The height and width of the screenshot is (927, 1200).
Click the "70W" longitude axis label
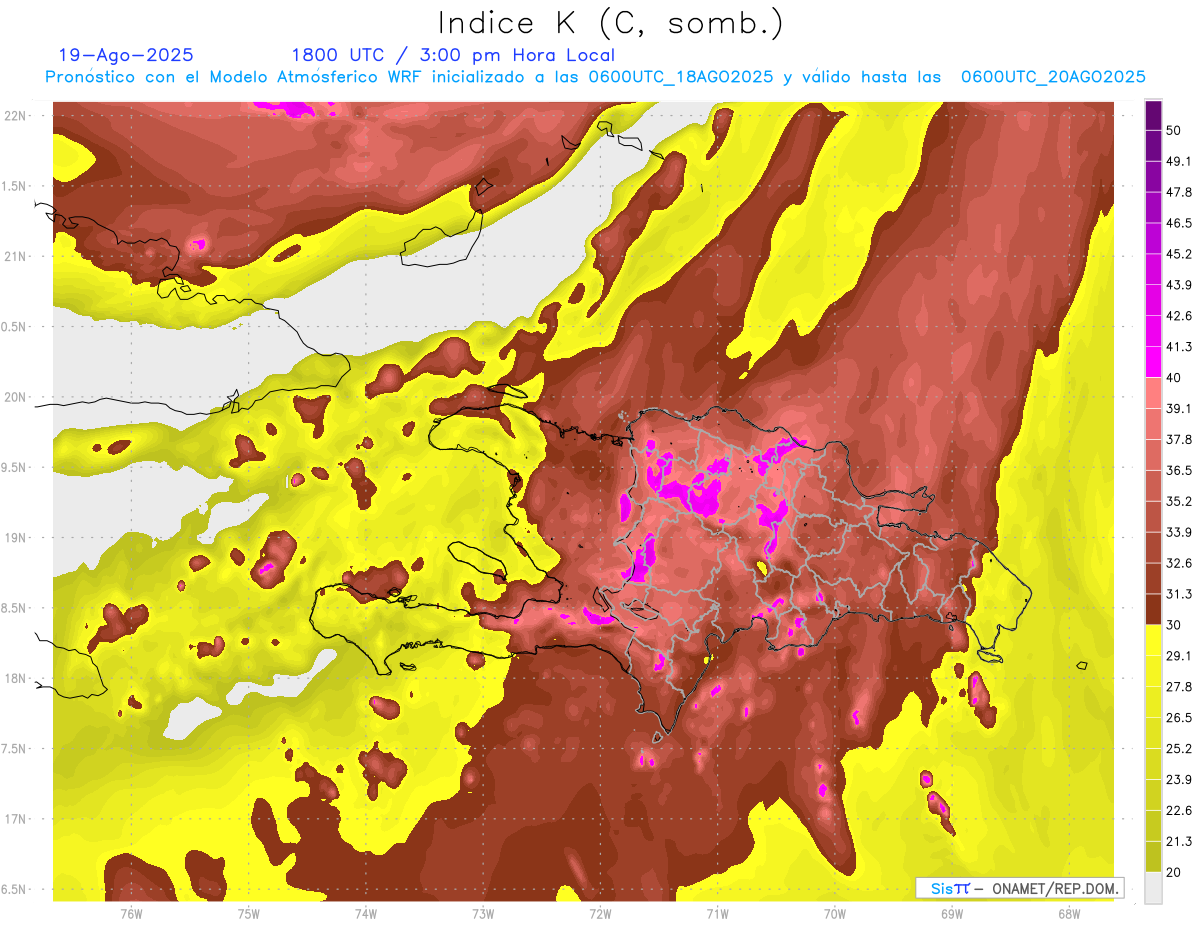835,914
